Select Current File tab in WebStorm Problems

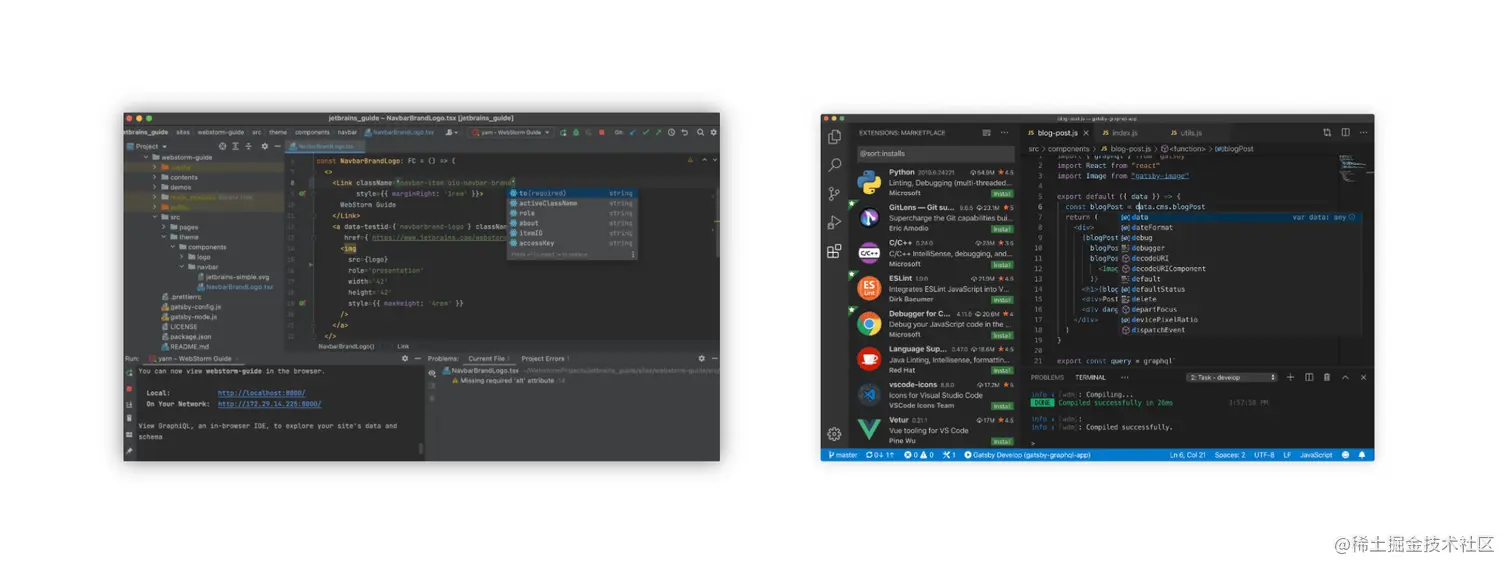point(488,358)
